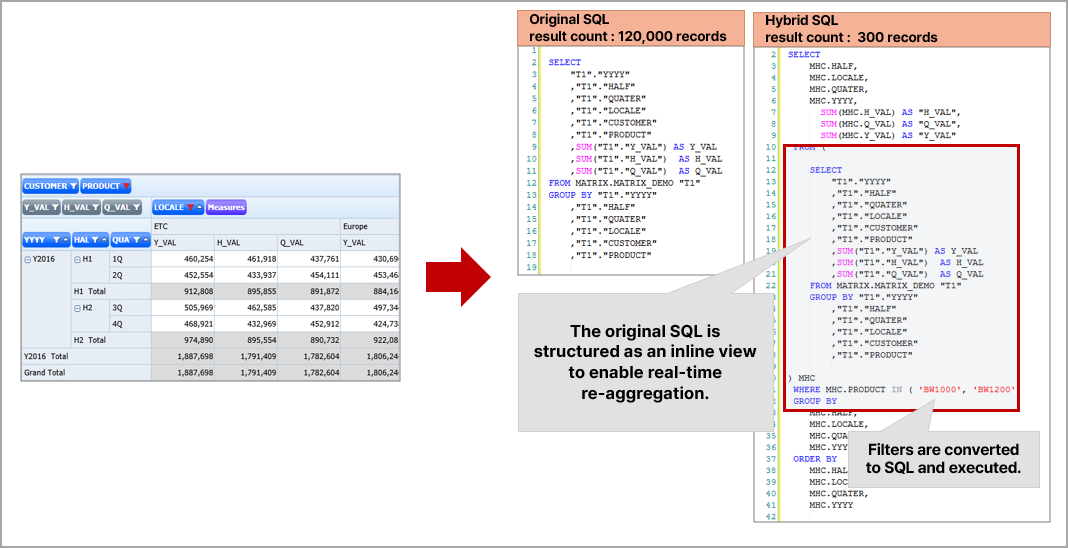Select the ETC column header

(x=246, y=225)
